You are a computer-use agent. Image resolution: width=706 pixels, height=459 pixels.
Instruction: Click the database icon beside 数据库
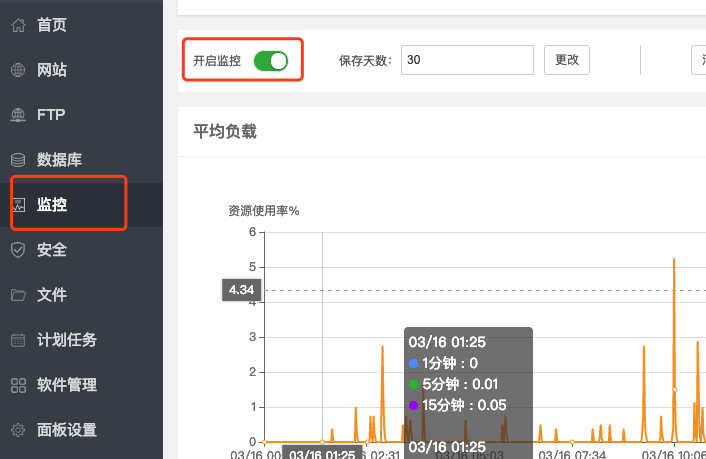[18, 159]
